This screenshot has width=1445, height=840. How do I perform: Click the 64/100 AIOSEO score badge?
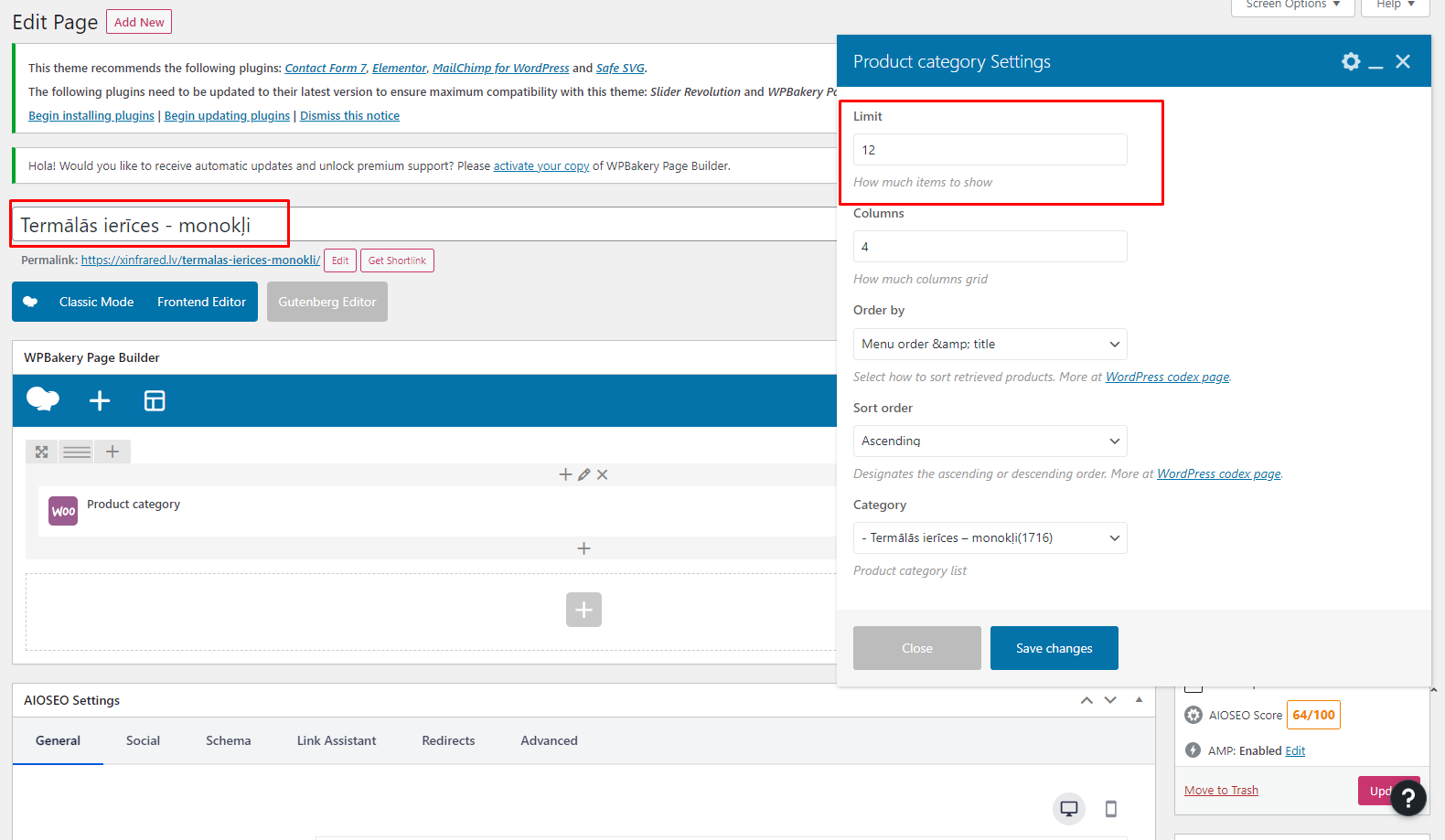(1313, 715)
